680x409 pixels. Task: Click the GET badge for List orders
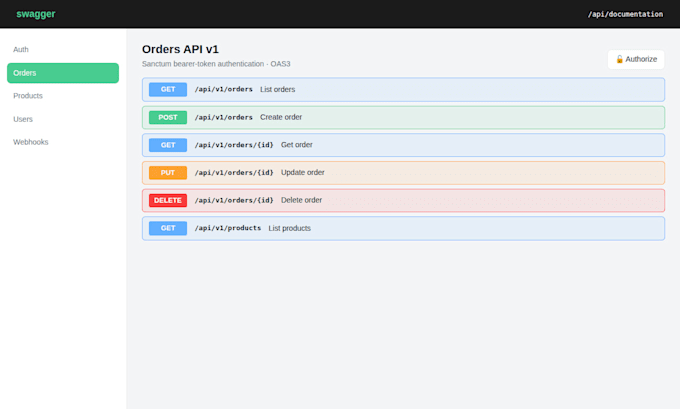168,89
